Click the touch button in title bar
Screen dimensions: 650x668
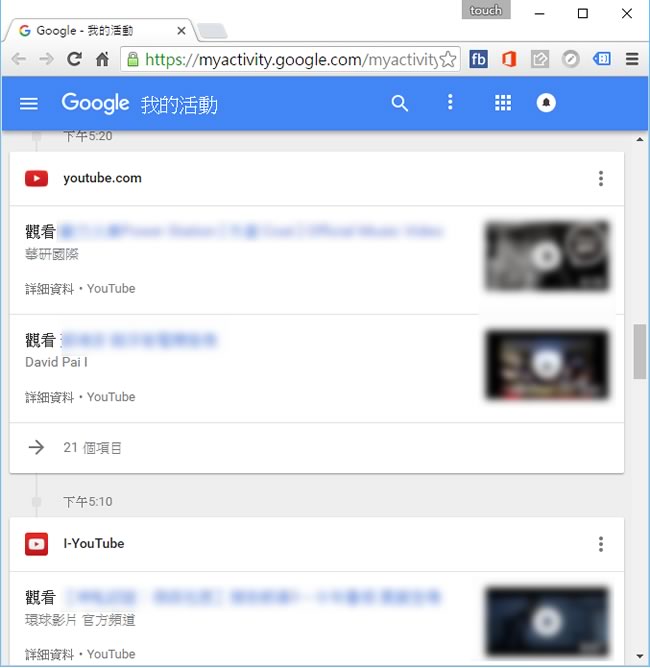pyautogui.click(x=486, y=10)
